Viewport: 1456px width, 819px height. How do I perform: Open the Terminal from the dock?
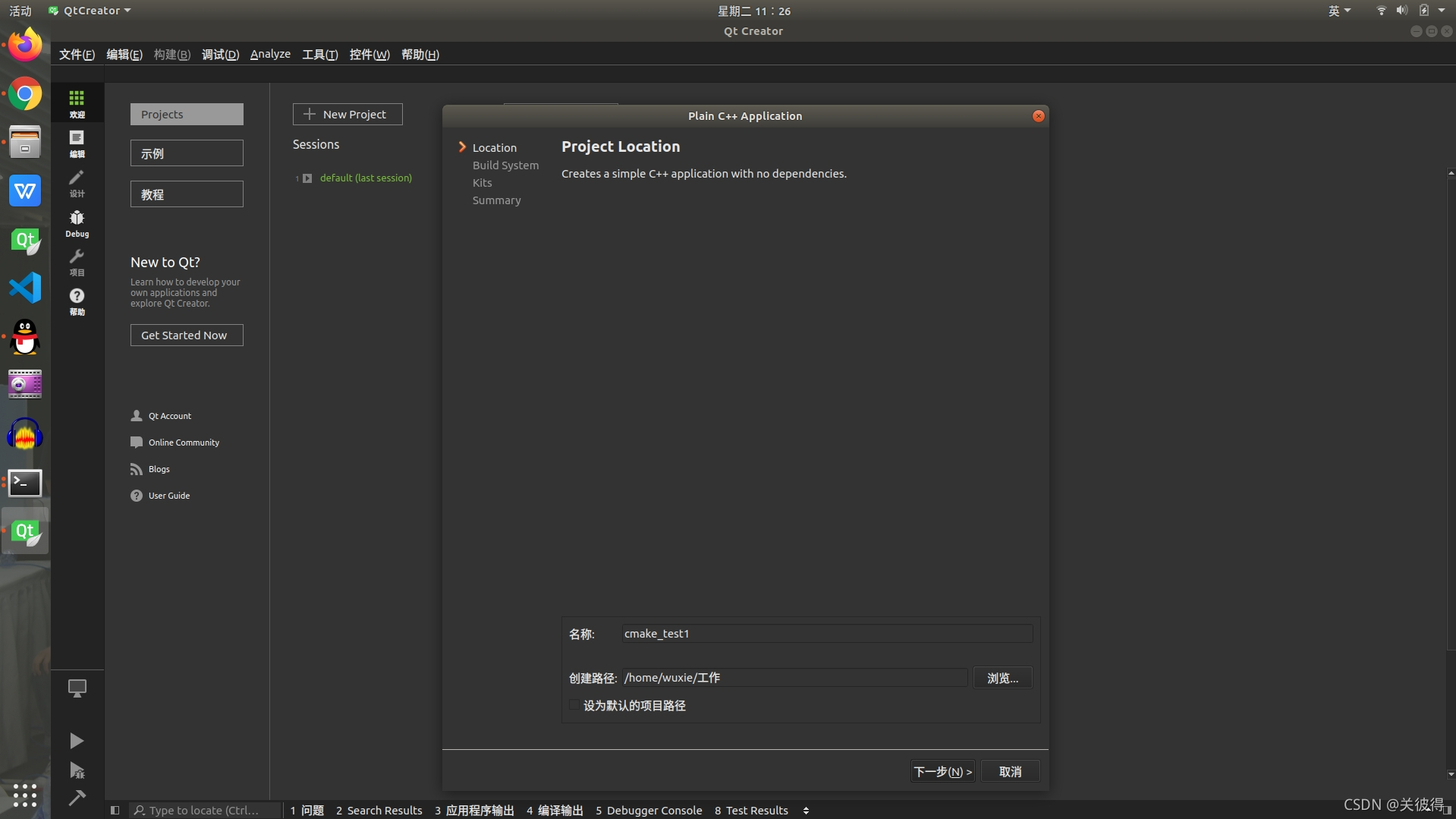click(25, 483)
